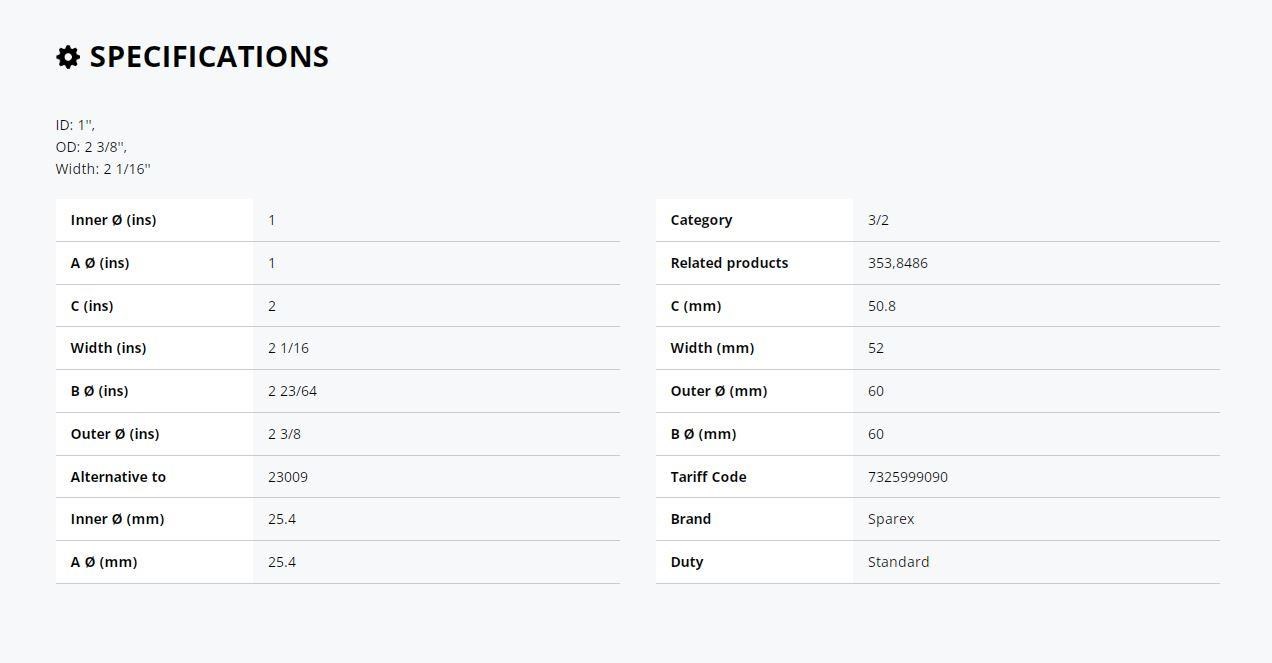Click the Alternative to value 23009
Screen dimensions: 1272x663
(288, 477)
